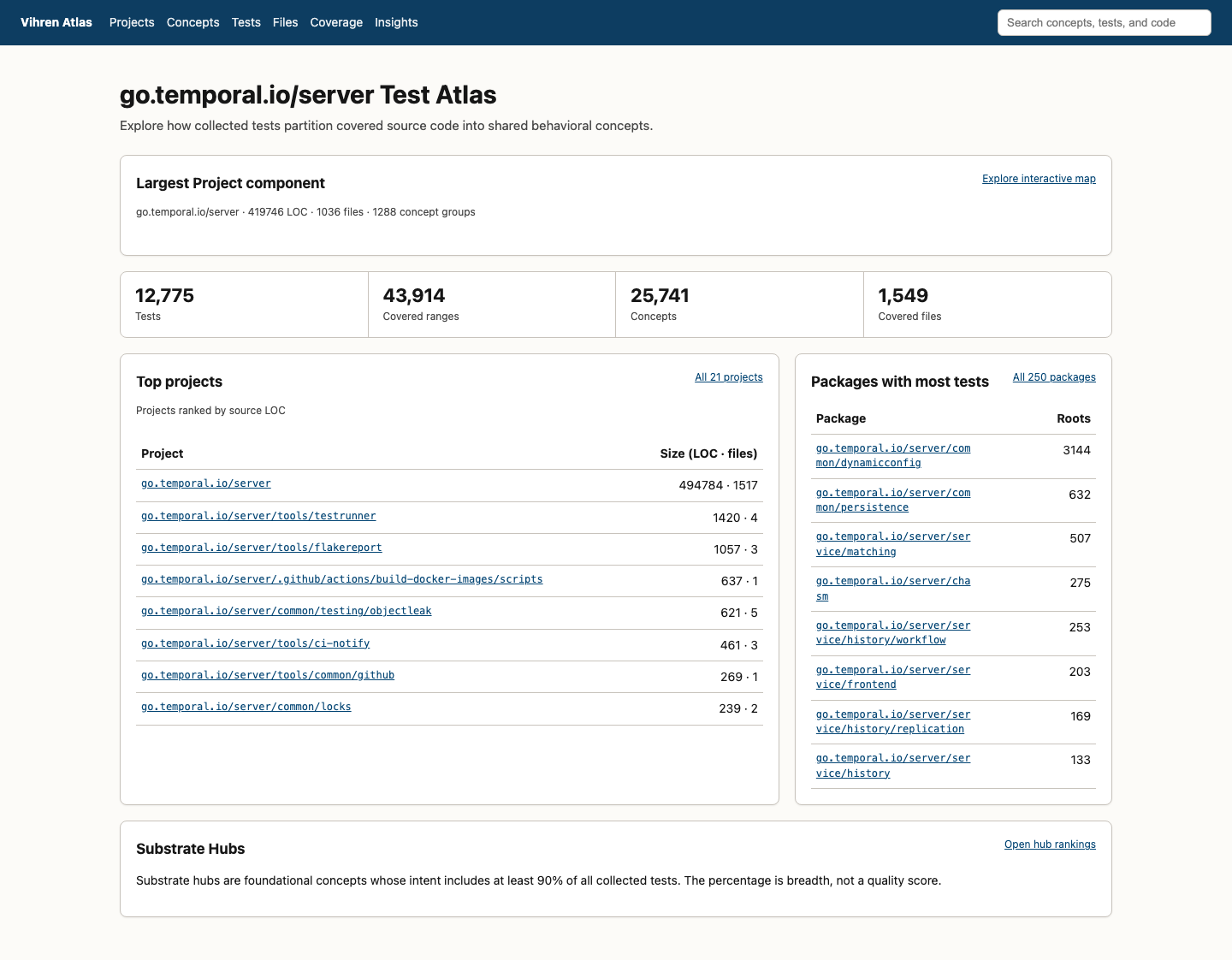Screen dimensions: 1232x960
Task: Click the roots value 507
Action: tap(1080, 538)
